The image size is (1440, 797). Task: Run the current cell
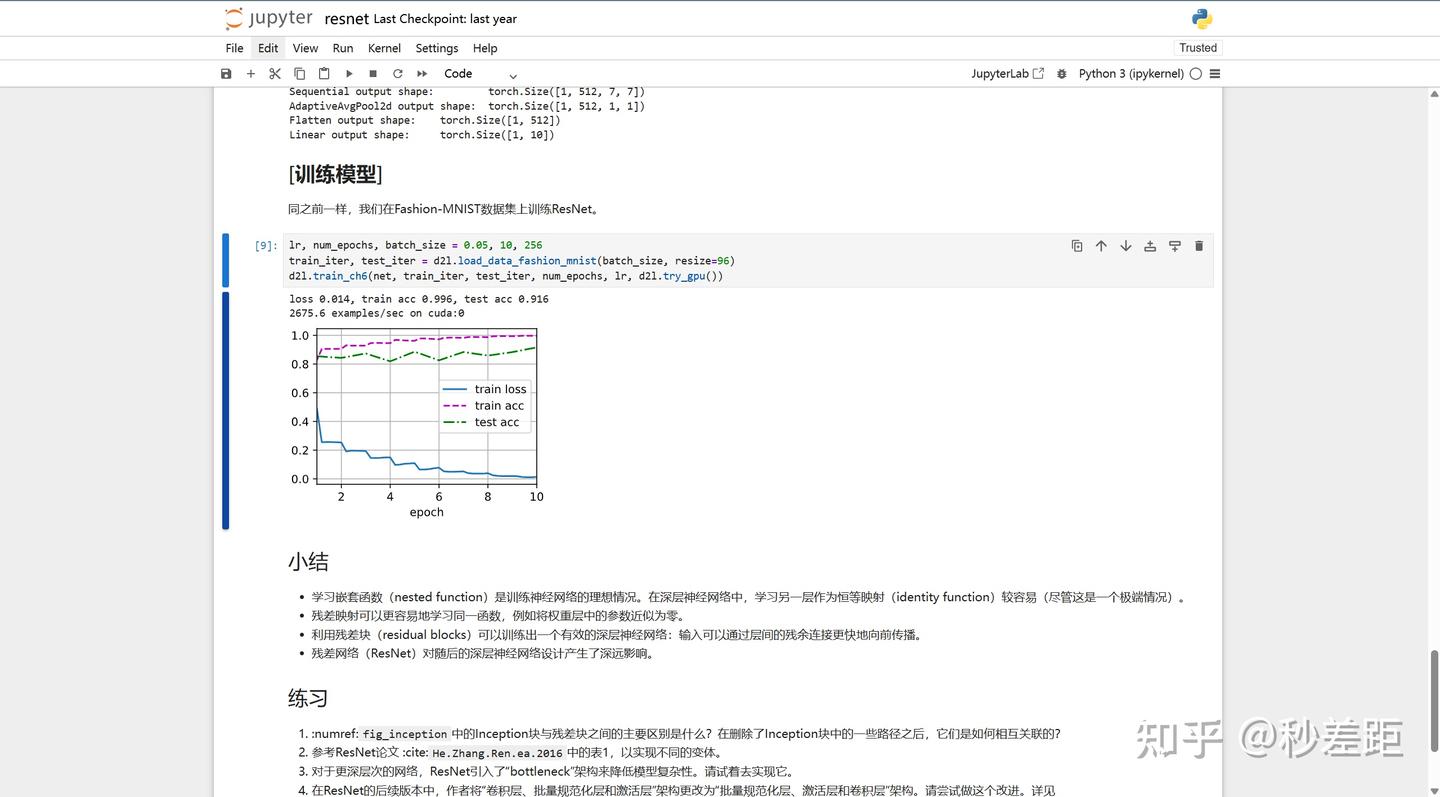tap(348, 73)
